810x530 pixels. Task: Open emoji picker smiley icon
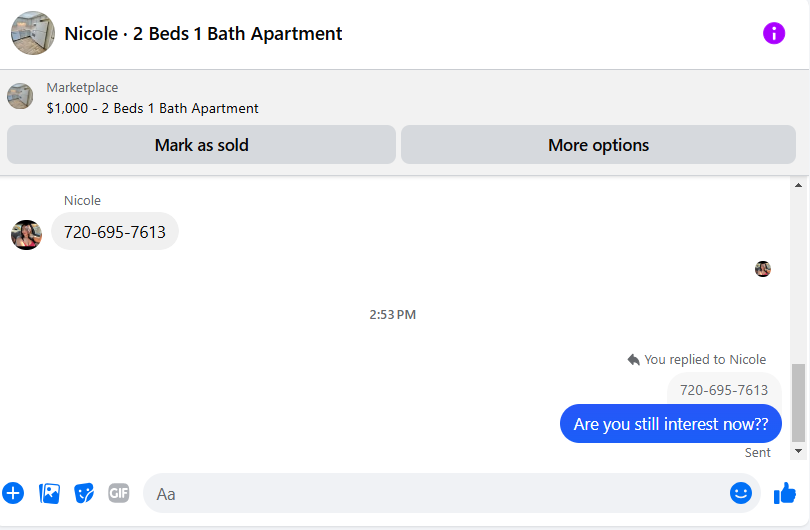(740, 493)
